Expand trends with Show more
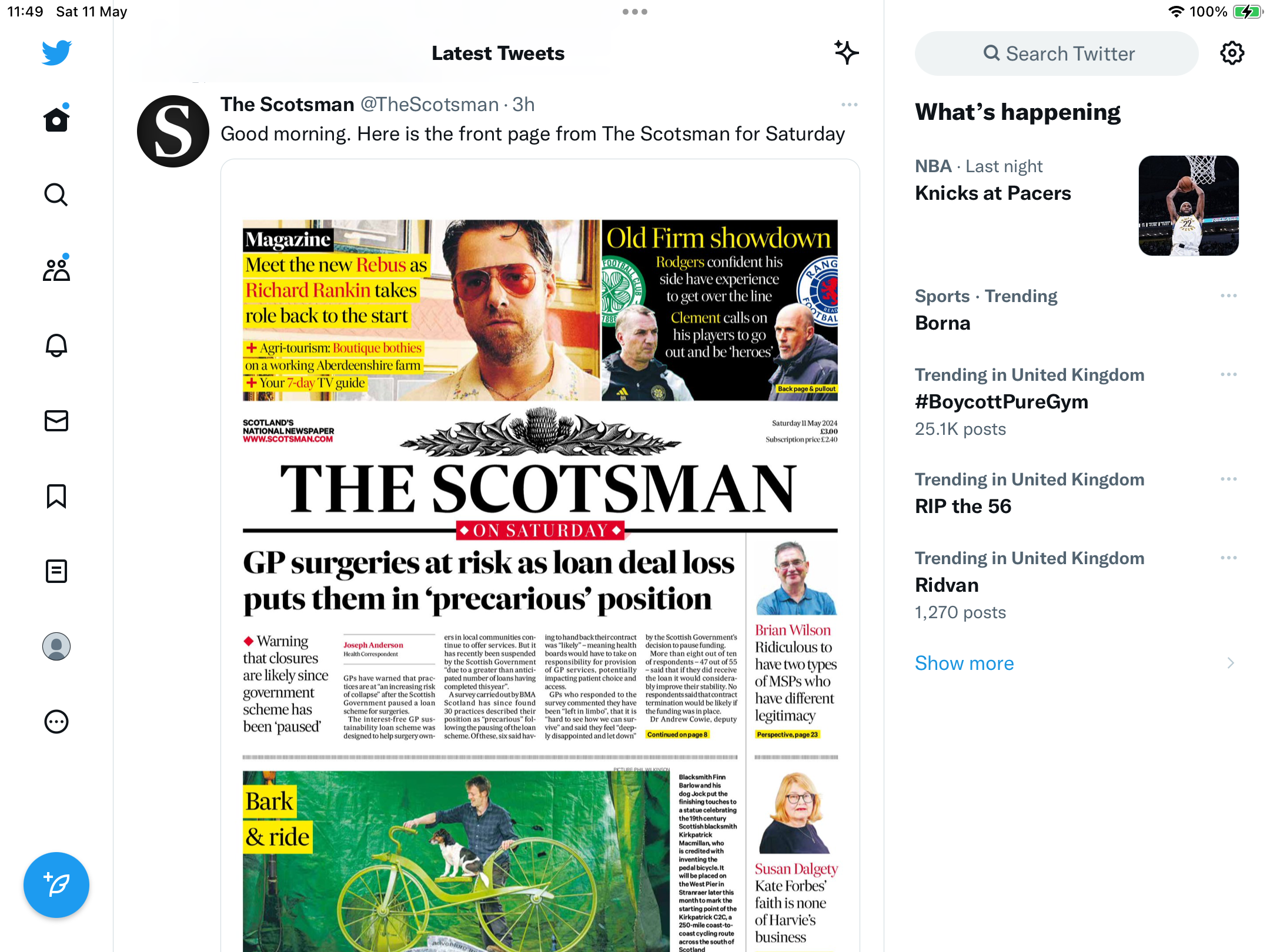The width and height of the screenshot is (1270, 952). click(x=964, y=663)
